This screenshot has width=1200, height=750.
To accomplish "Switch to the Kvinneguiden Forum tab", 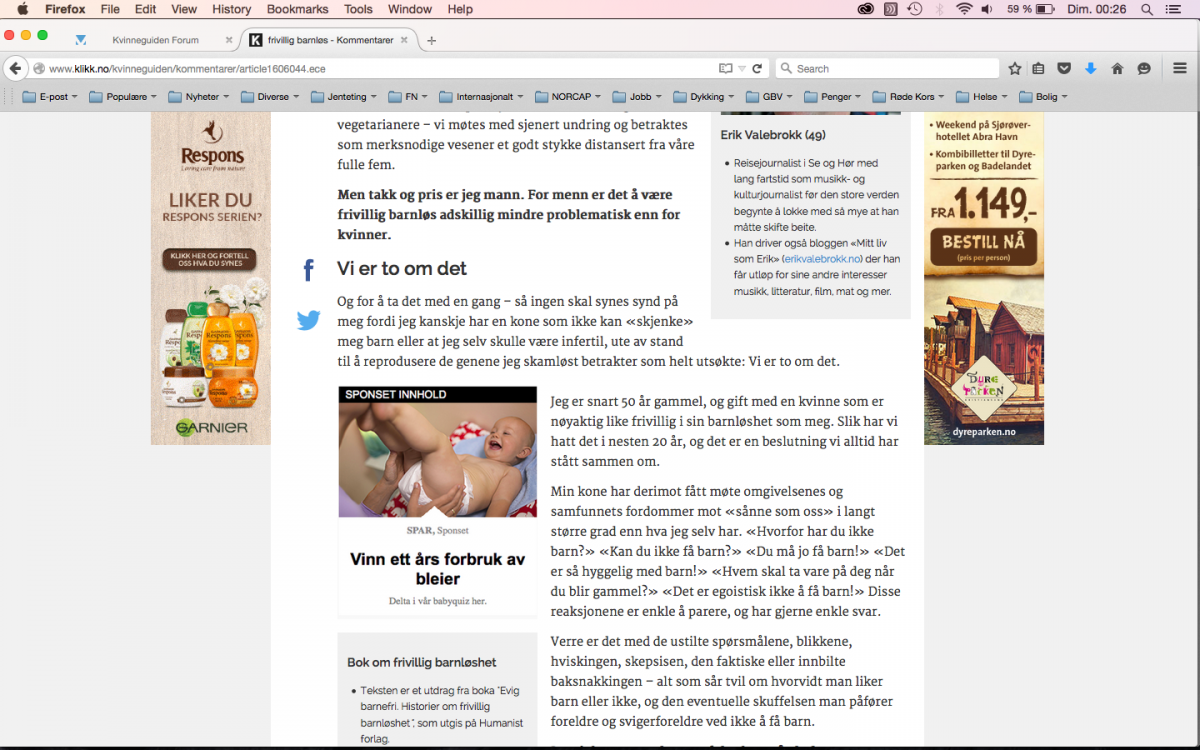I will (155, 40).
